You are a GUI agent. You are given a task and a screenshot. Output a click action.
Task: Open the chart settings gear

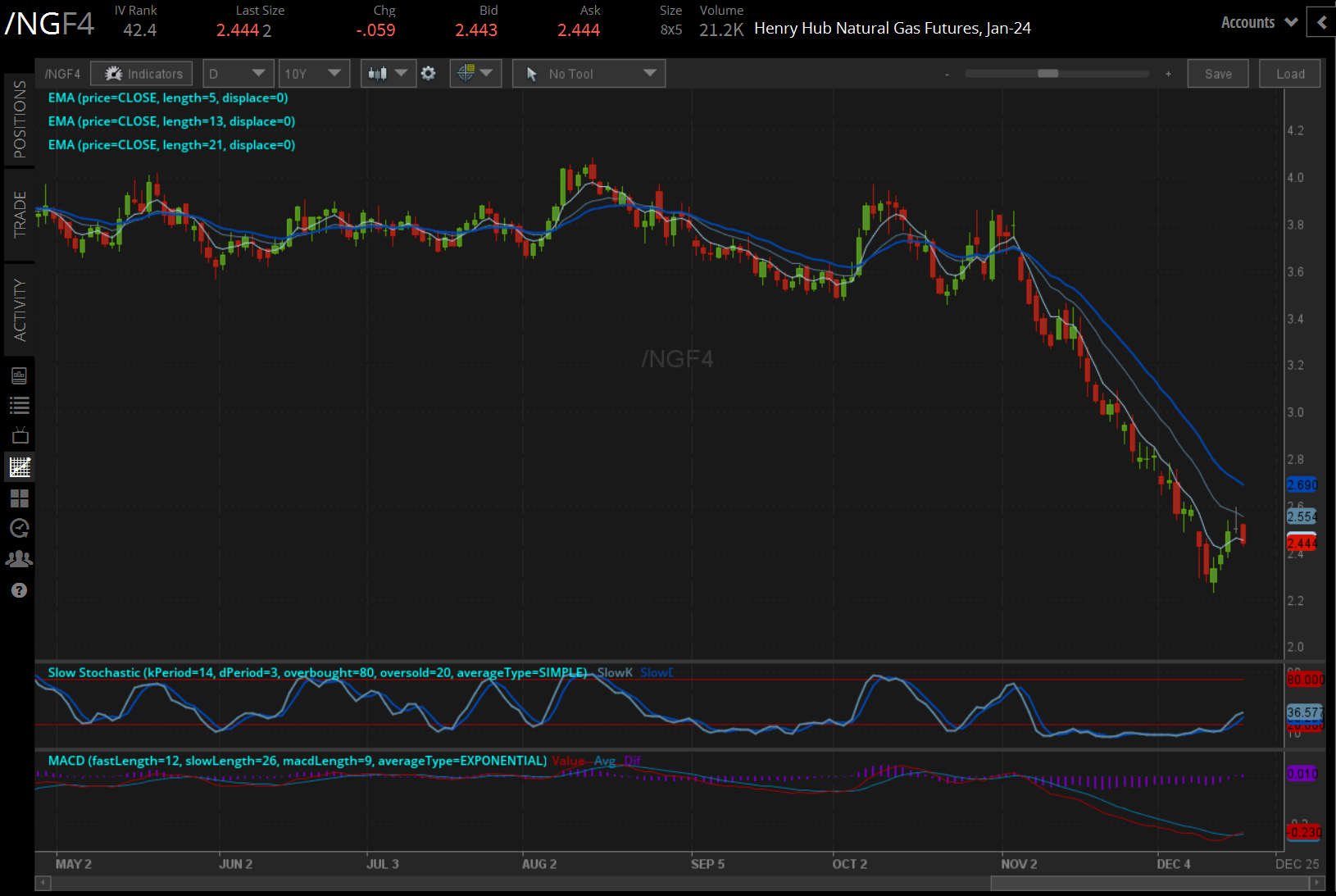point(428,74)
